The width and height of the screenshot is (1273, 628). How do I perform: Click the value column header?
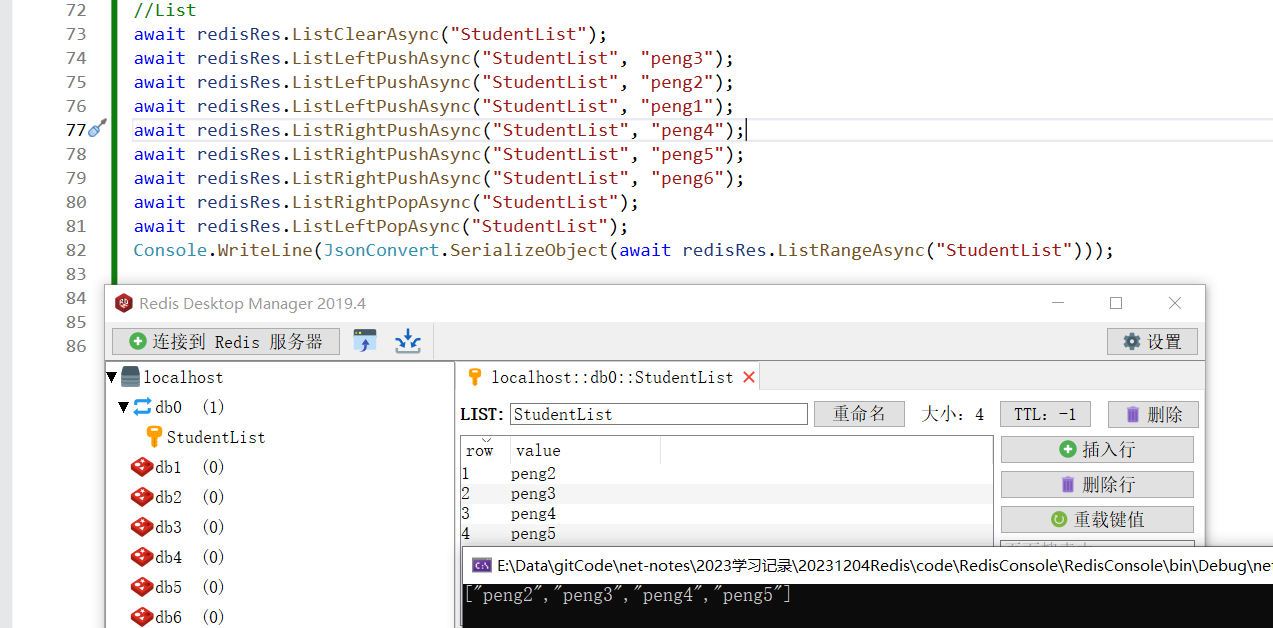585,450
